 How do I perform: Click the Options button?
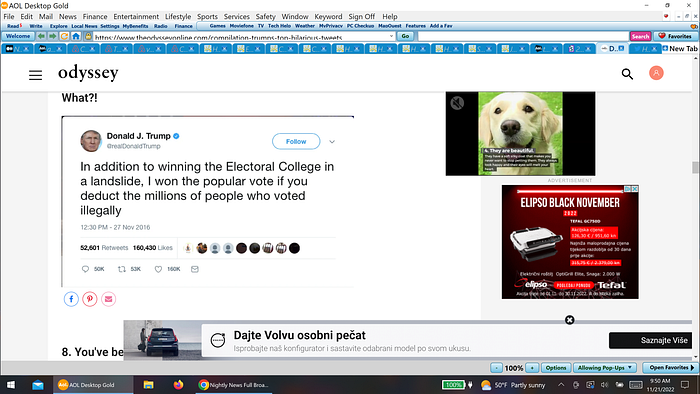pos(556,368)
